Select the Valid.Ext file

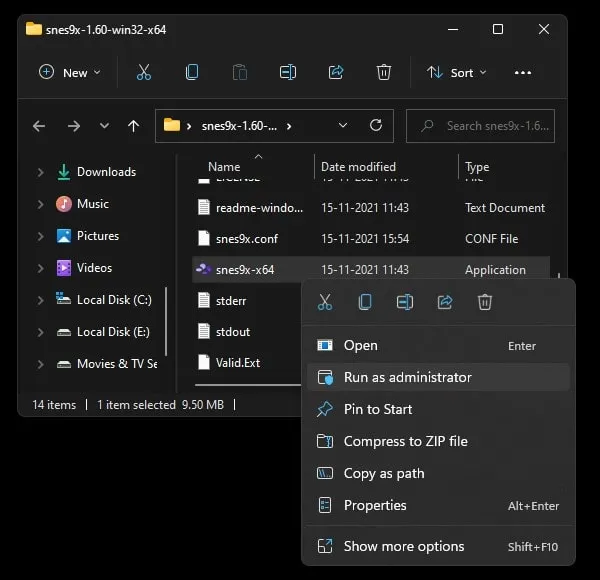click(x=238, y=363)
